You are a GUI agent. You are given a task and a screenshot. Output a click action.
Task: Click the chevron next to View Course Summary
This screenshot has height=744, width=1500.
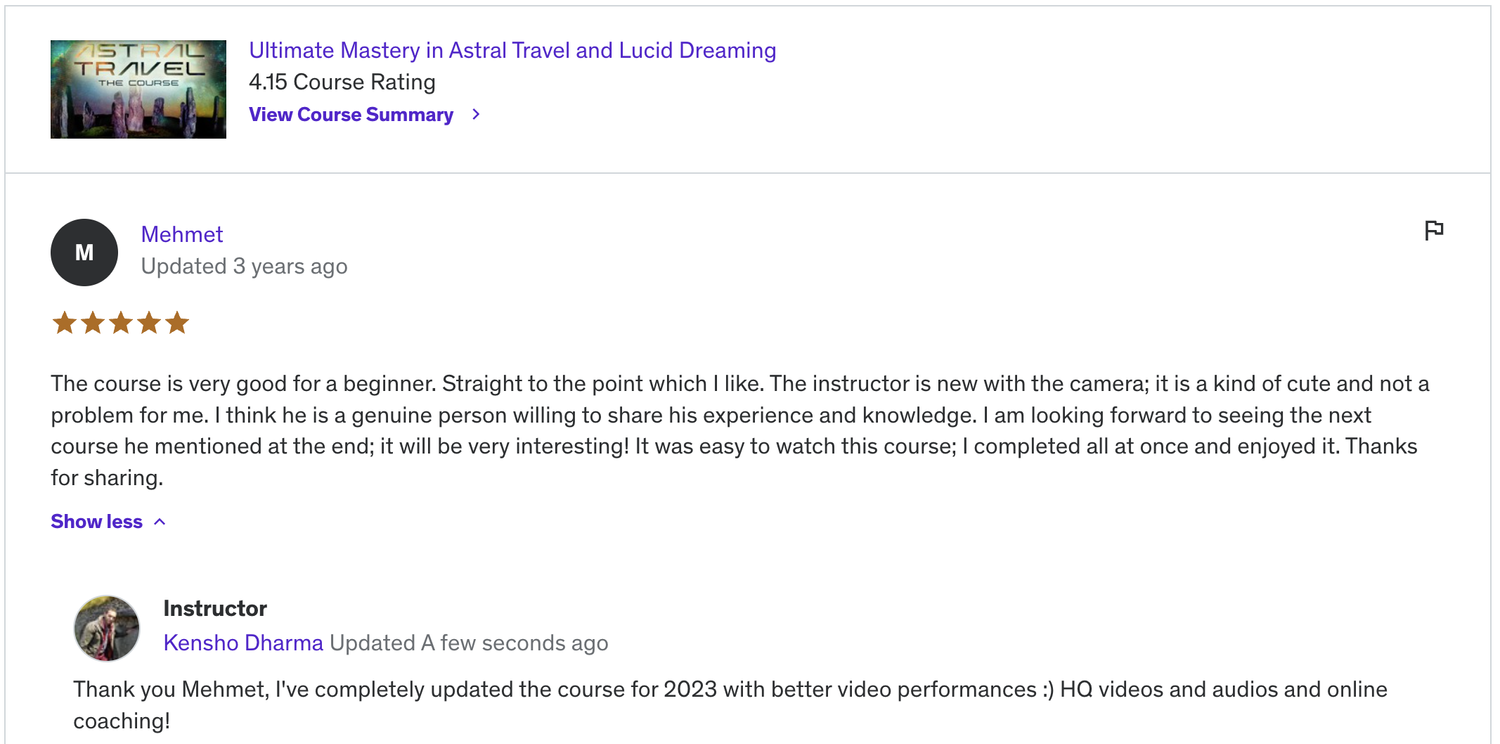point(476,114)
